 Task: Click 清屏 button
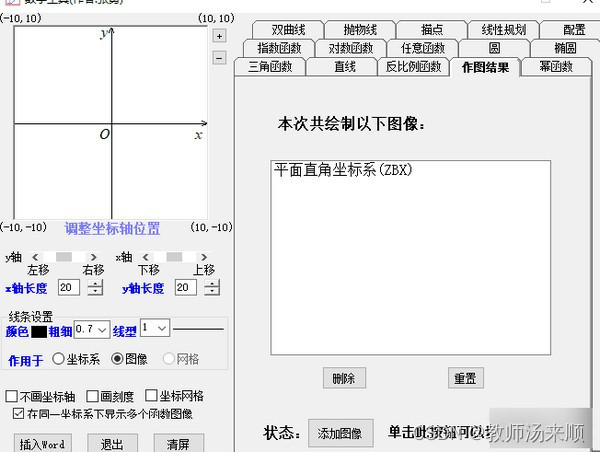(x=178, y=444)
